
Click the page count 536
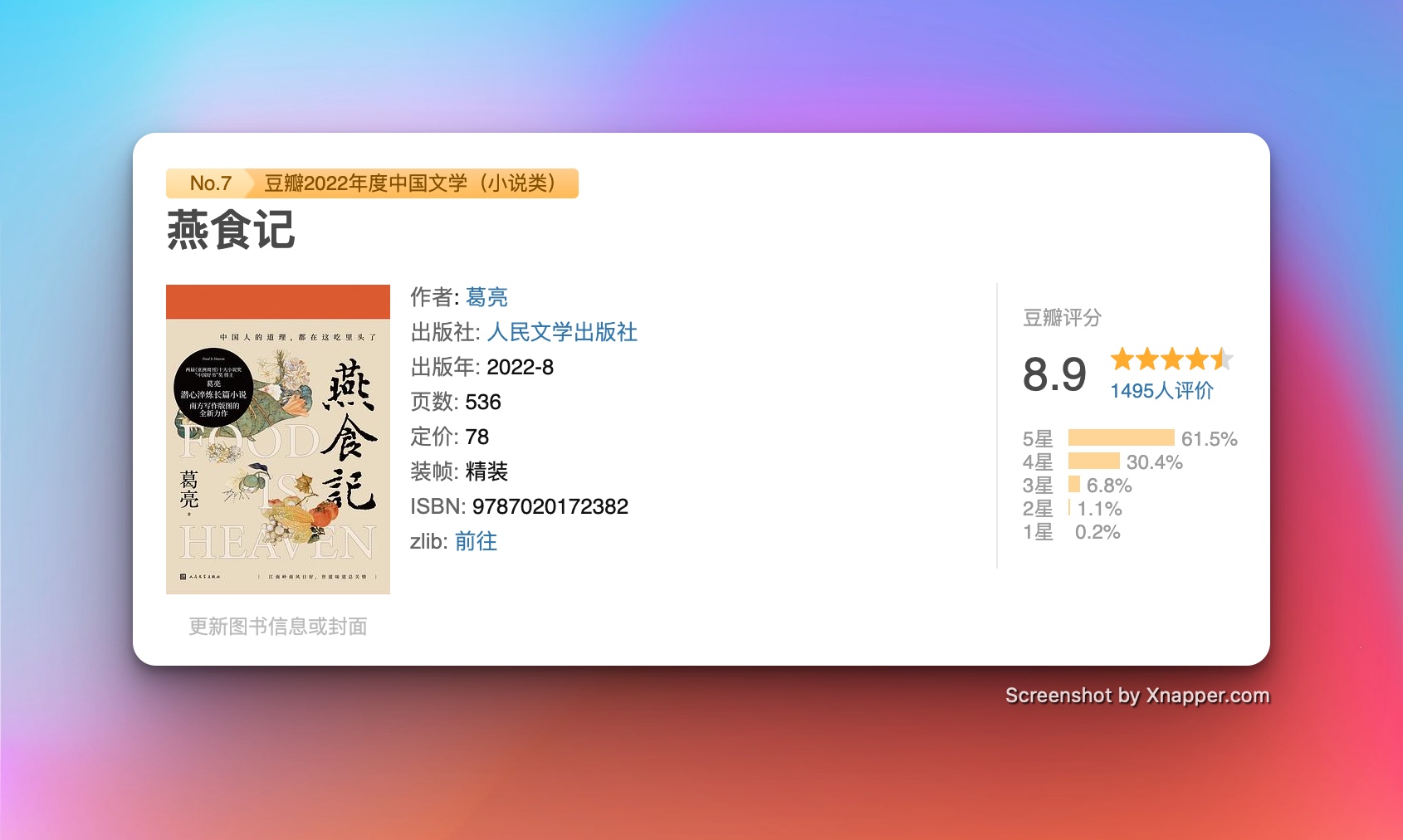pos(483,402)
